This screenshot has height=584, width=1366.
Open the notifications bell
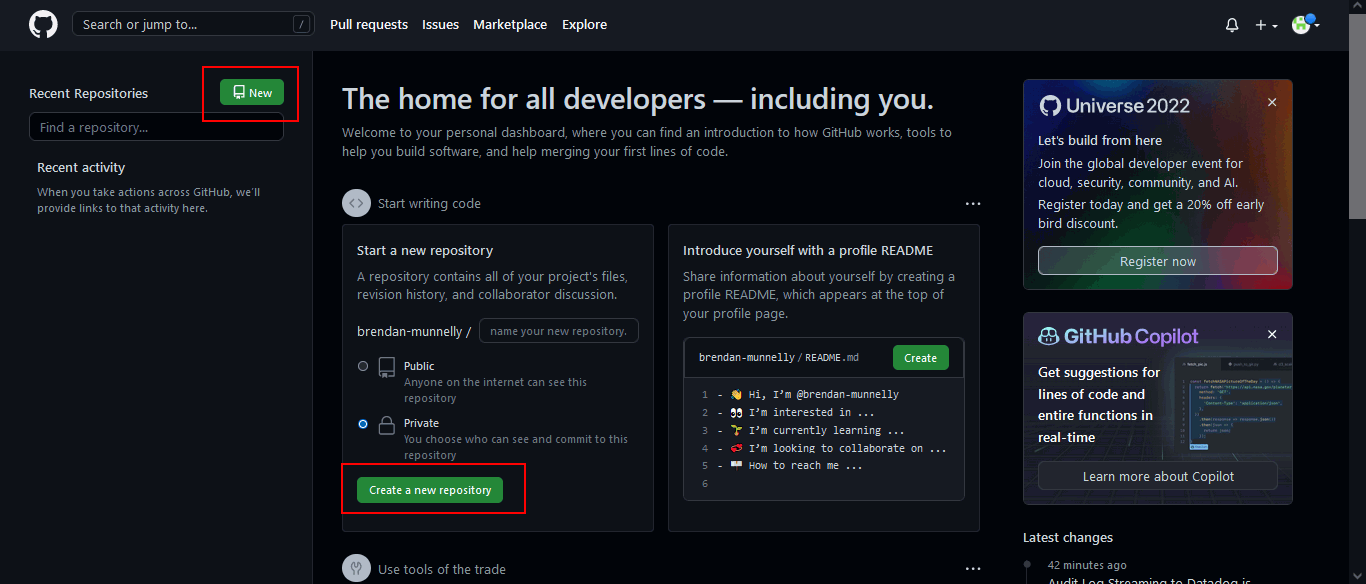point(1232,25)
